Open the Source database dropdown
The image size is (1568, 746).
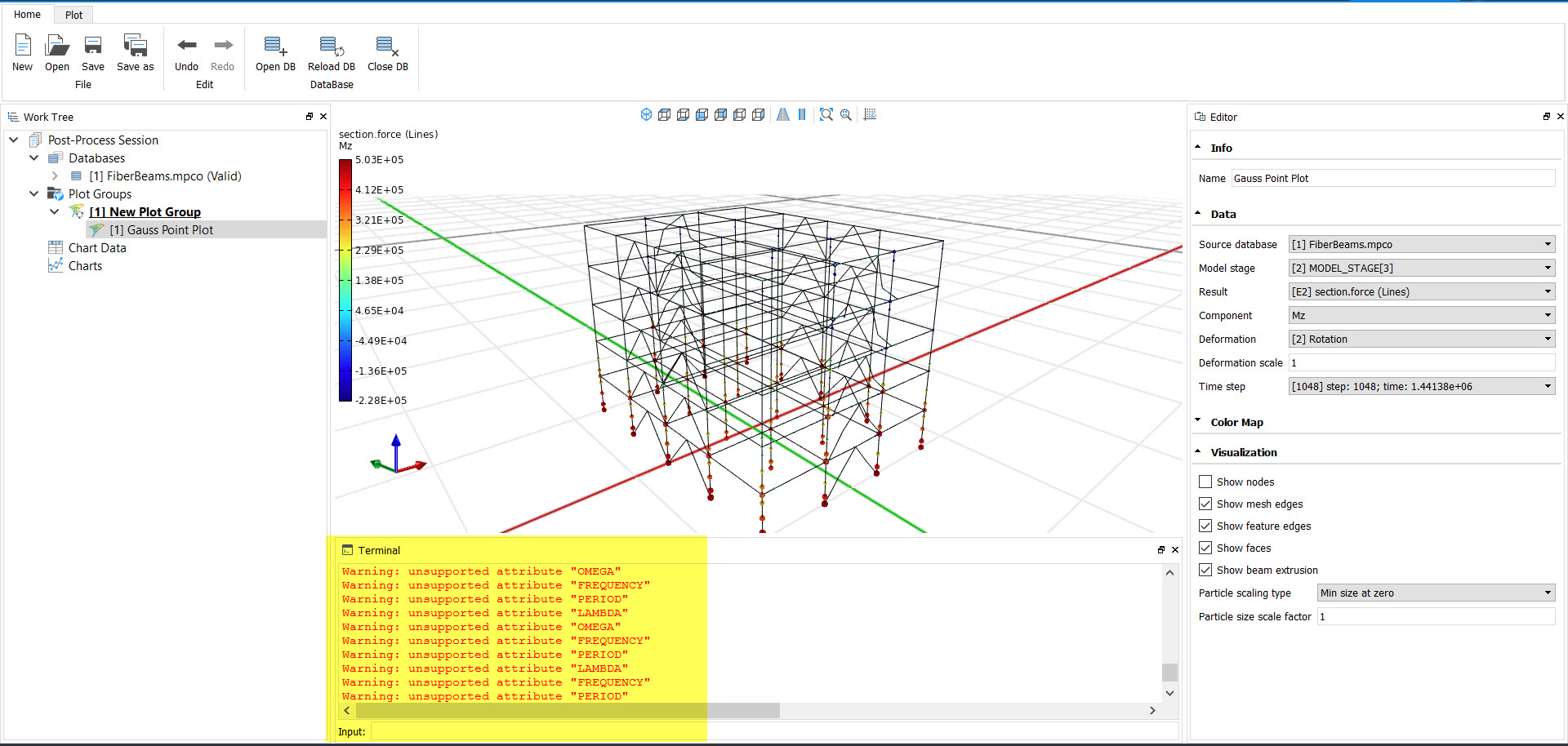(1422, 244)
